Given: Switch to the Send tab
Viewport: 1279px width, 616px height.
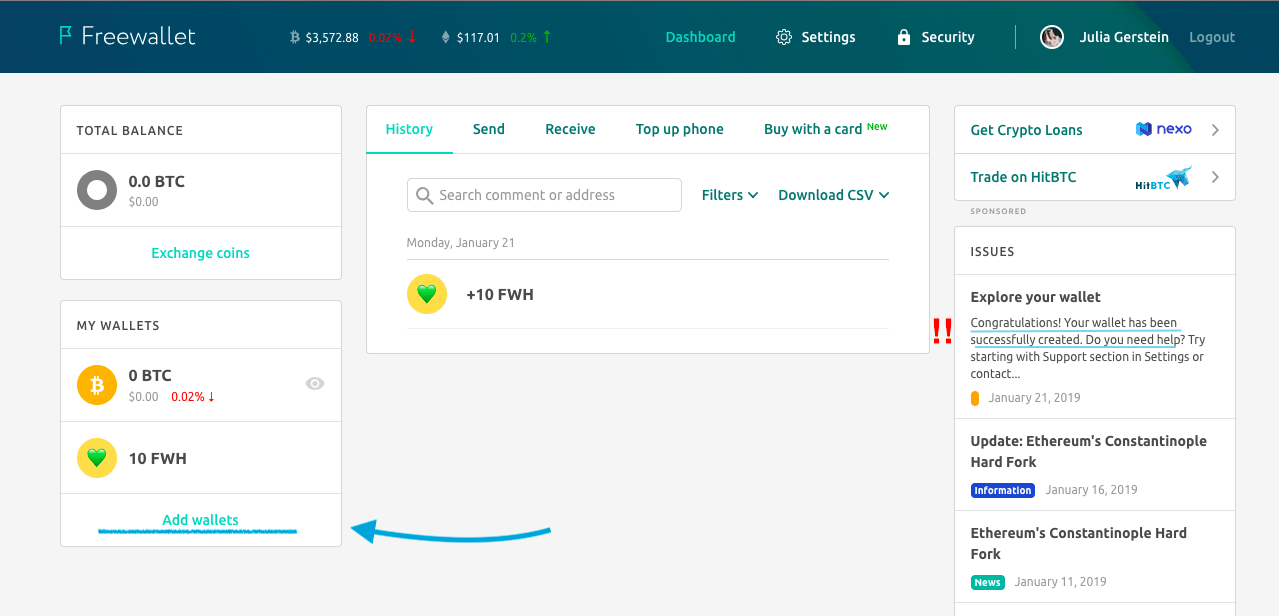Looking at the screenshot, I should pyautogui.click(x=488, y=129).
